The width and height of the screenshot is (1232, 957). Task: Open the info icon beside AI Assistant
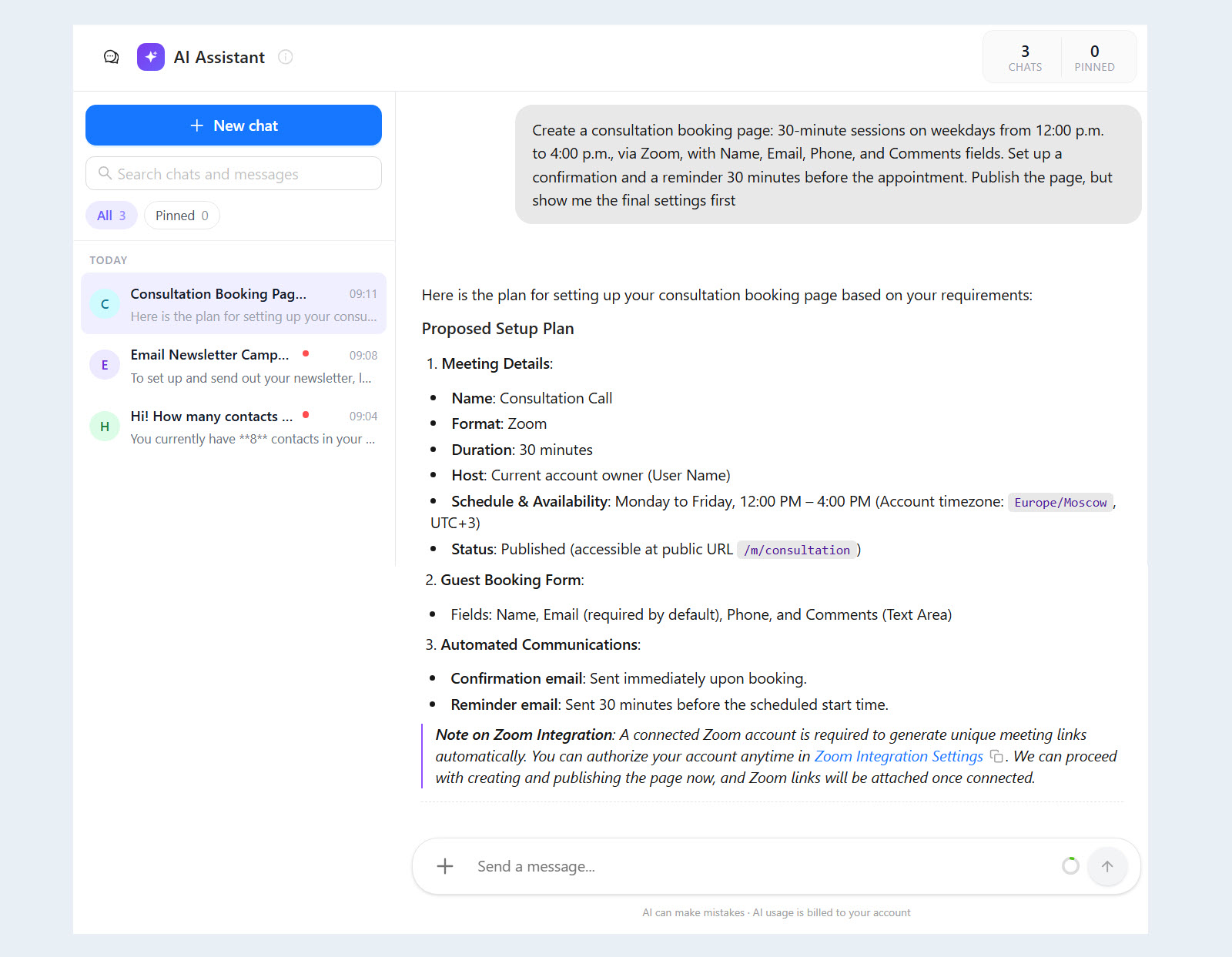point(286,57)
